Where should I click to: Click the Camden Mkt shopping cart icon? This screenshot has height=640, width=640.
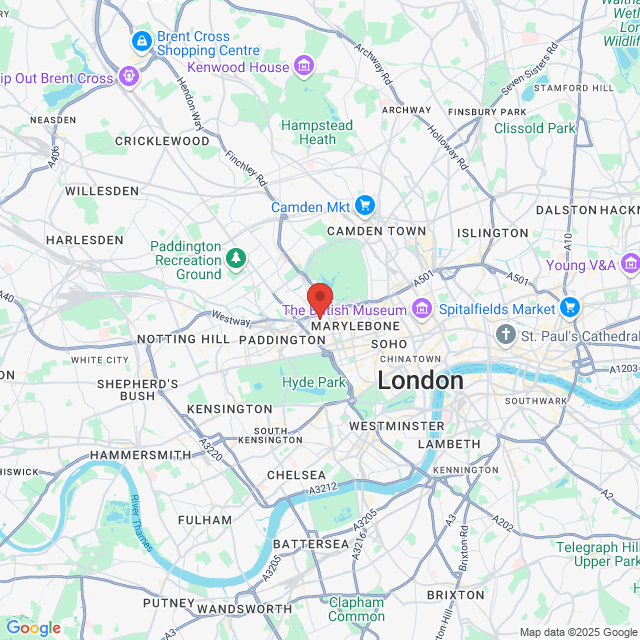pos(365,206)
